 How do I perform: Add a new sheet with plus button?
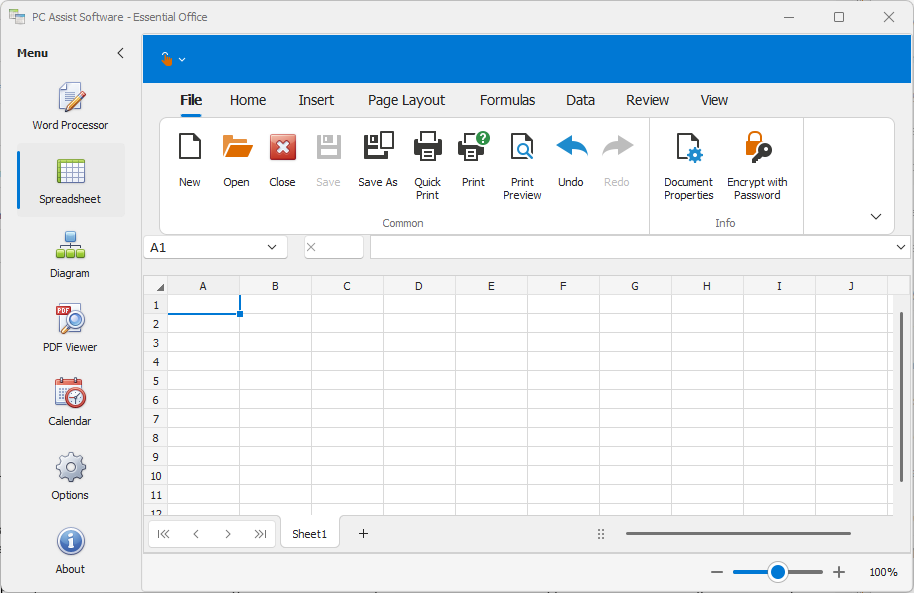point(363,534)
